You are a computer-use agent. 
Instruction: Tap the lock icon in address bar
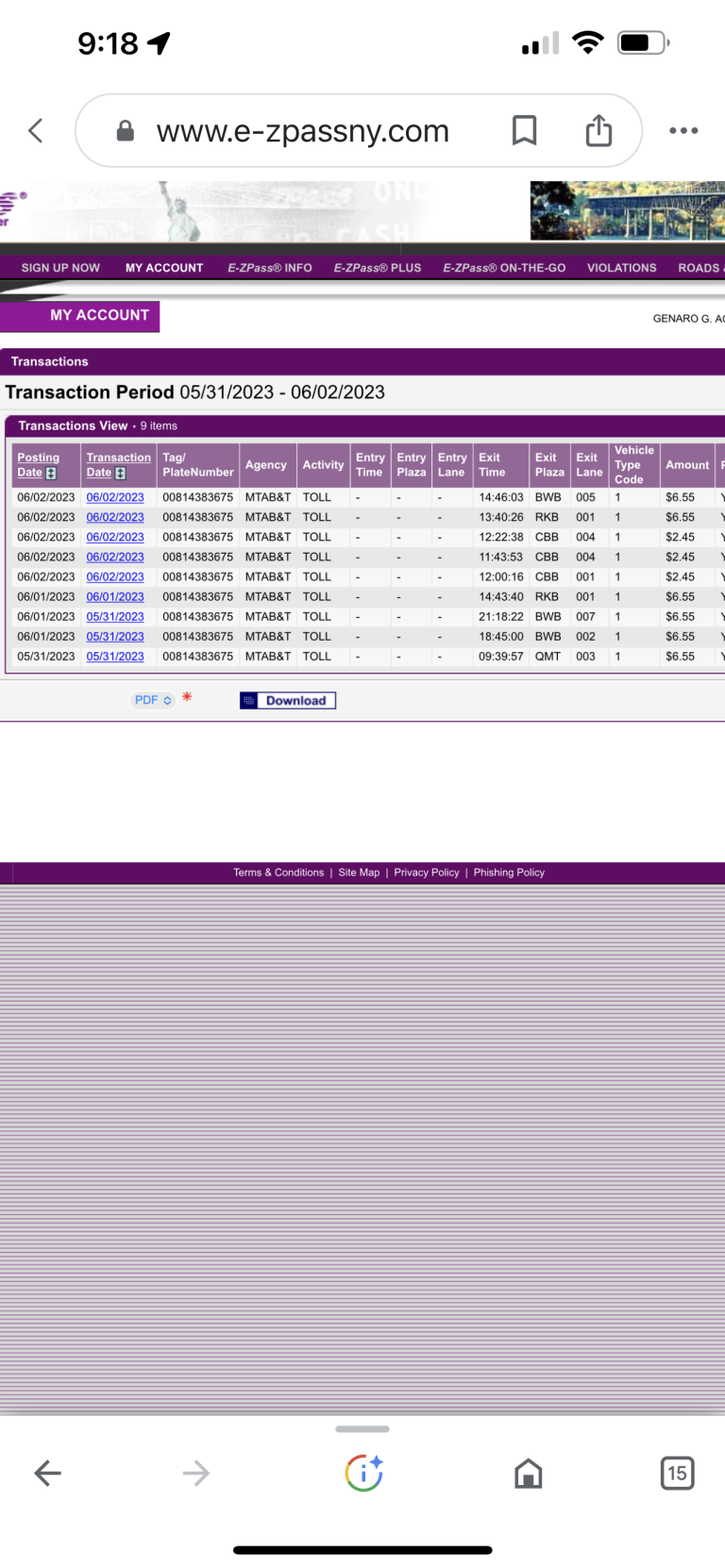pyautogui.click(x=125, y=130)
